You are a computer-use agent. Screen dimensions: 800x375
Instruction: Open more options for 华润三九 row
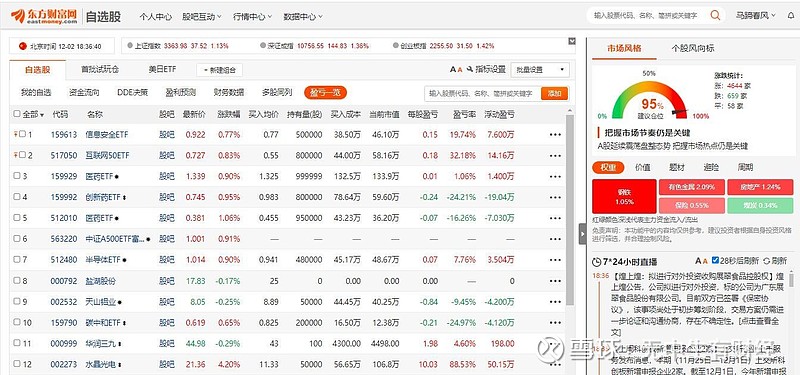tap(555, 344)
